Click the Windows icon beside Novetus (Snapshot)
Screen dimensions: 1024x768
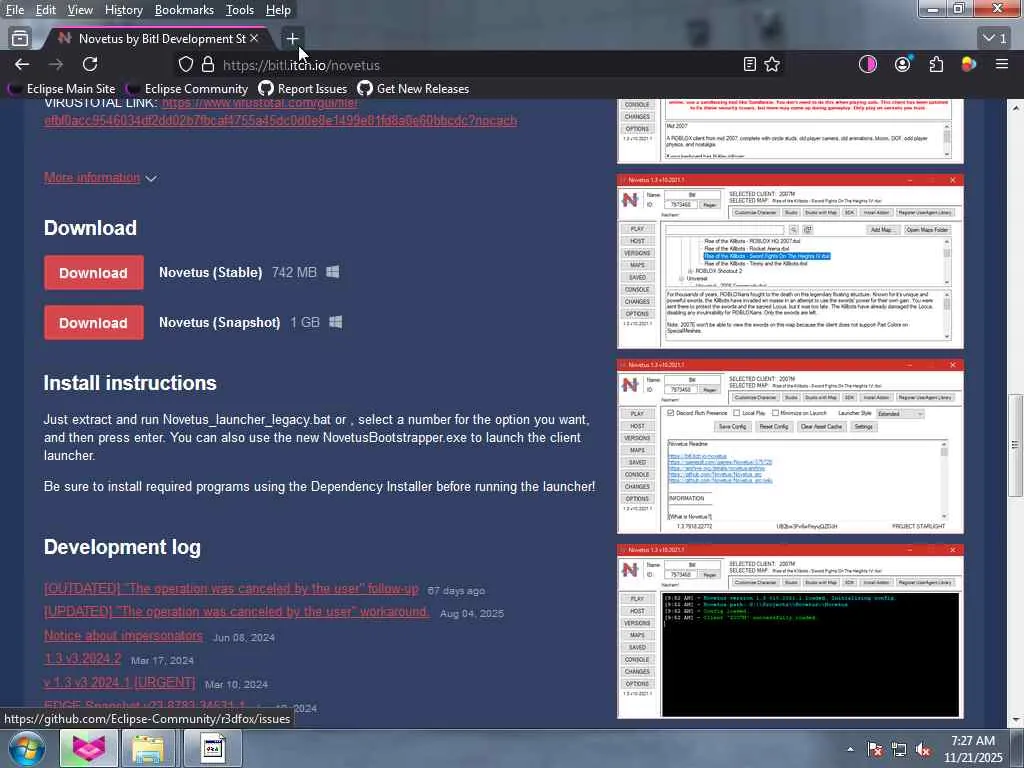point(336,322)
